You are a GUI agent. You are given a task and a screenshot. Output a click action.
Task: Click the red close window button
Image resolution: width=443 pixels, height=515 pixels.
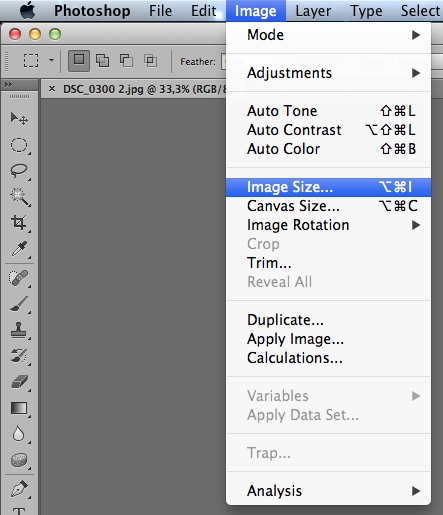click(x=15, y=34)
